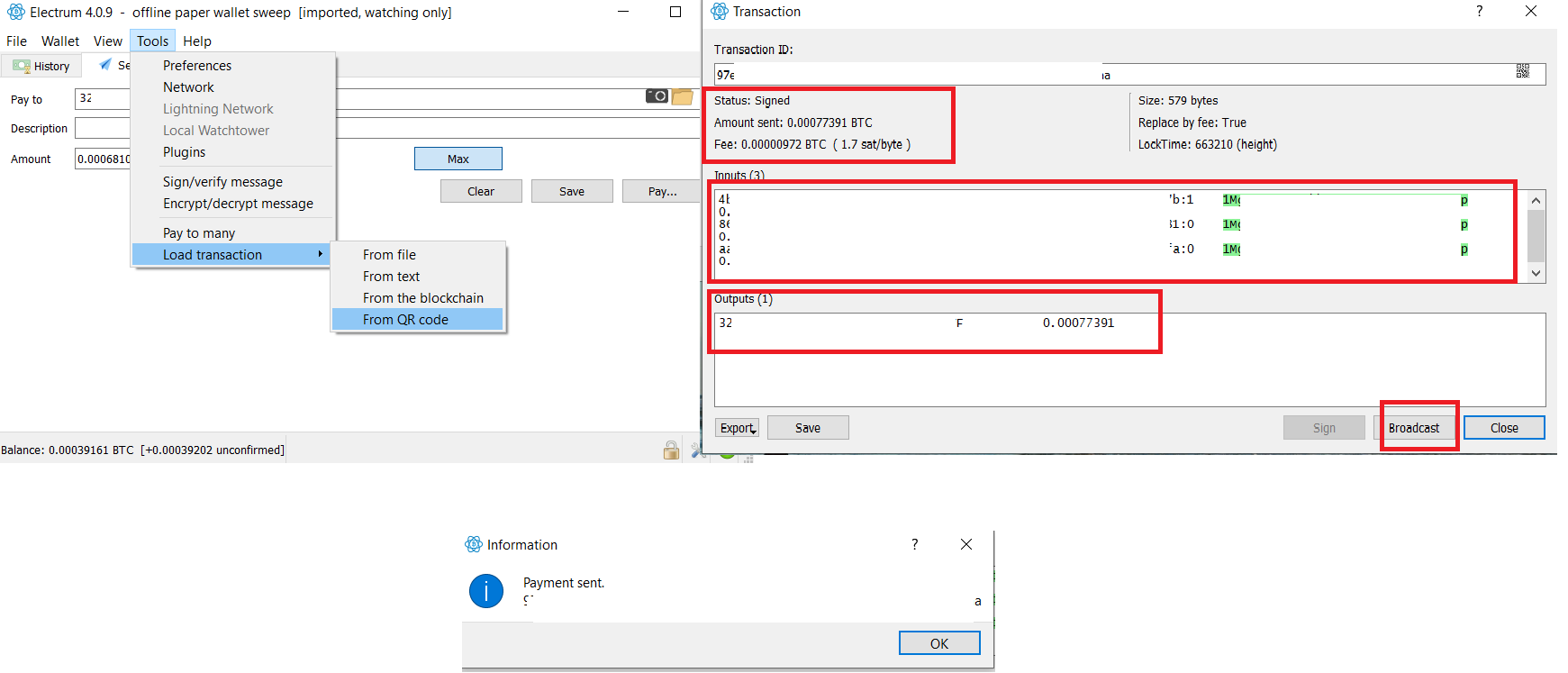Click the camera QR scan icon in Pay to
Viewport: 1568px width, 673px height.
(x=657, y=95)
